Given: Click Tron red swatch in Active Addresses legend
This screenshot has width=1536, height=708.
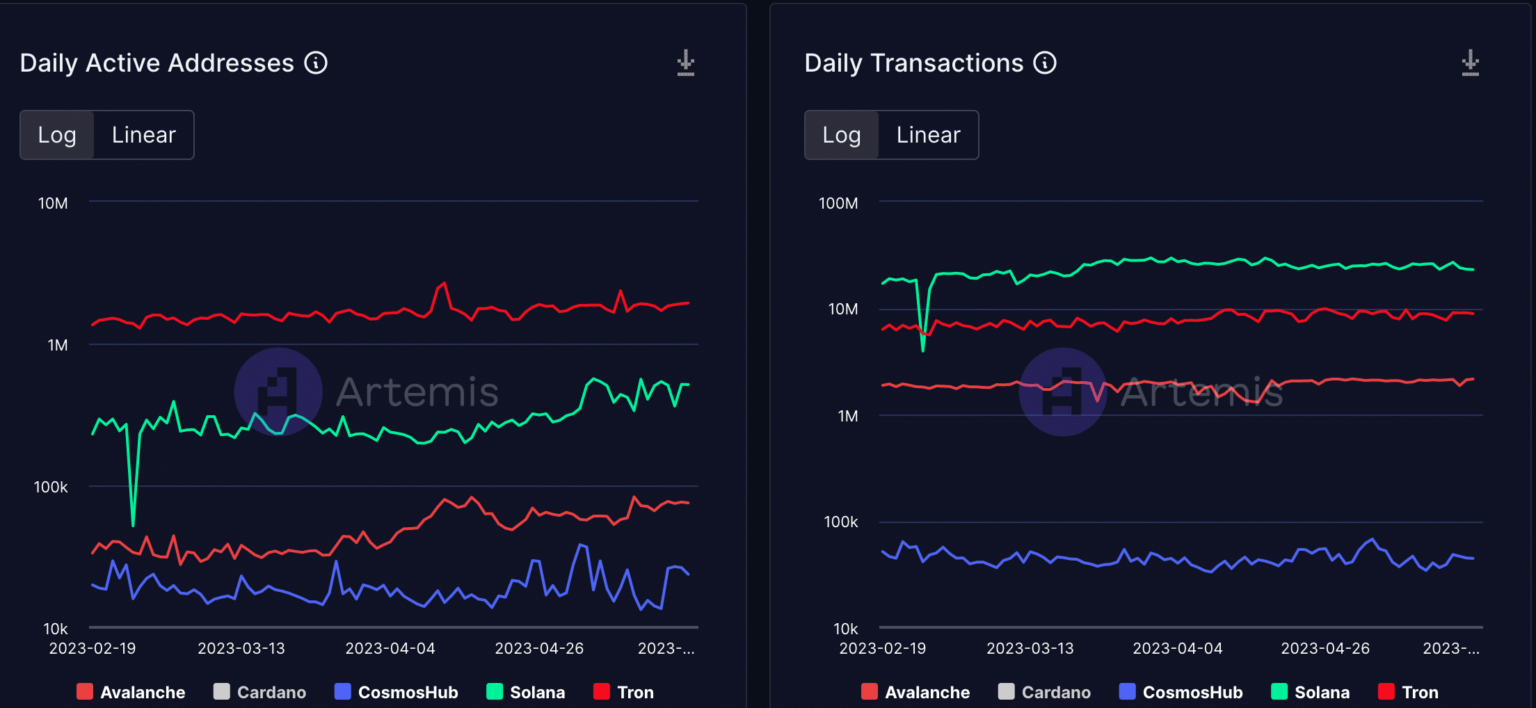Looking at the screenshot, I should pos(602,692).
